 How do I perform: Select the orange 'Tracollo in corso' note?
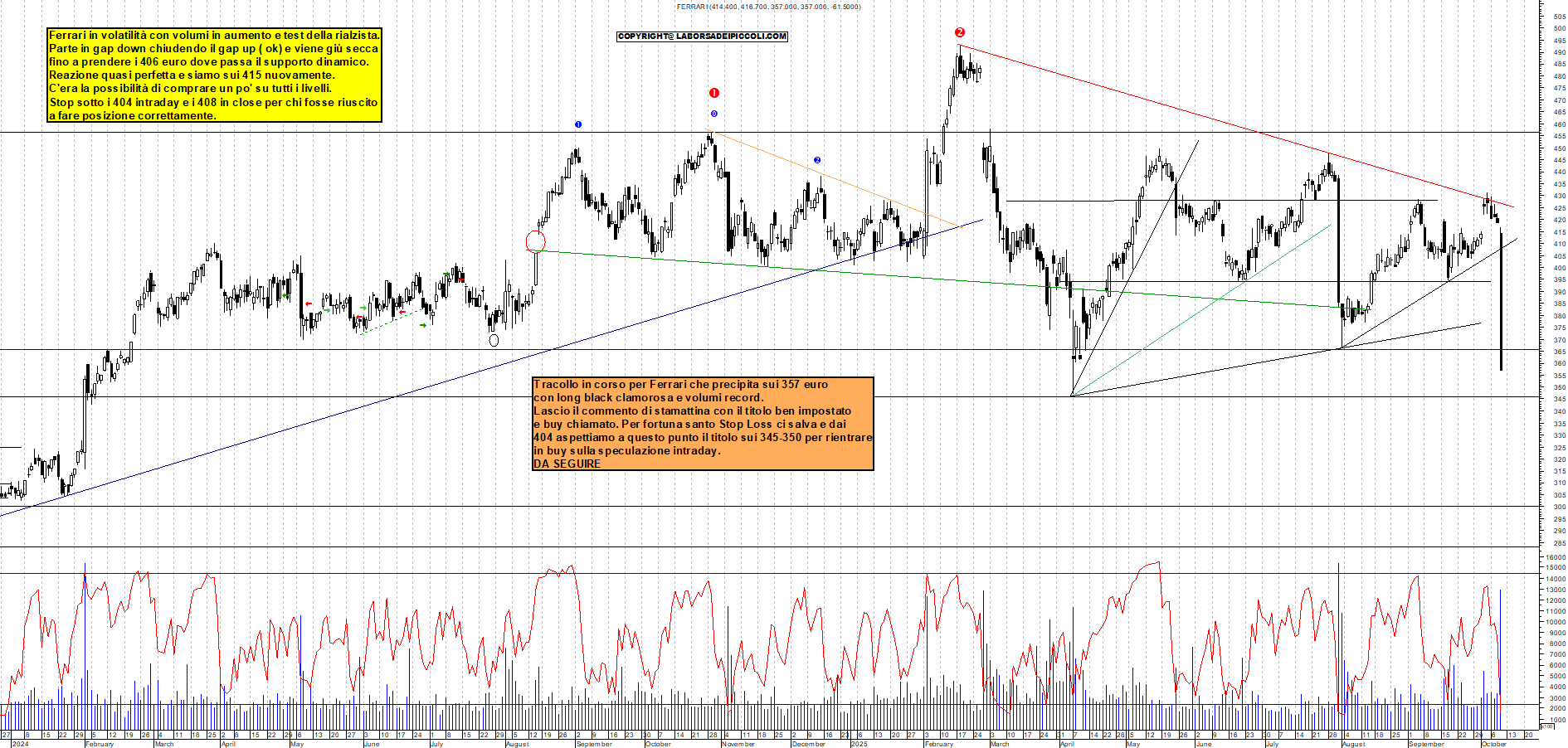(x=703, y=424)
